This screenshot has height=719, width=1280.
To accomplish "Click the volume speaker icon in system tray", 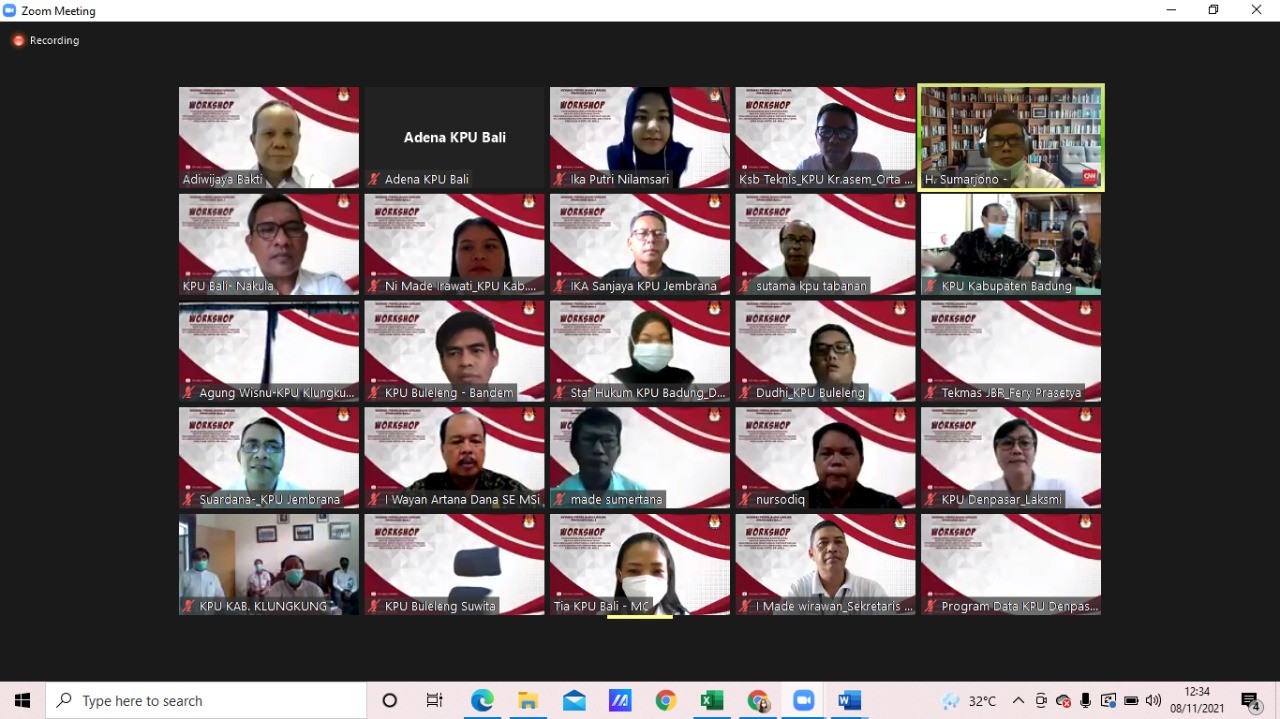I will click(x=1153, y=701).
